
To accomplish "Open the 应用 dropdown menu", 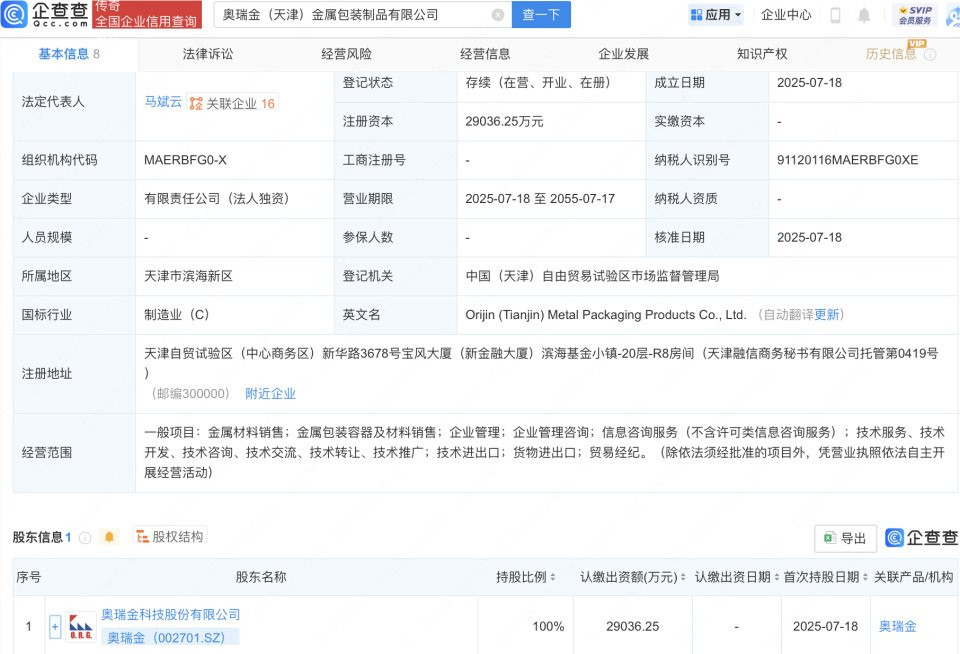I will (715, 15).
